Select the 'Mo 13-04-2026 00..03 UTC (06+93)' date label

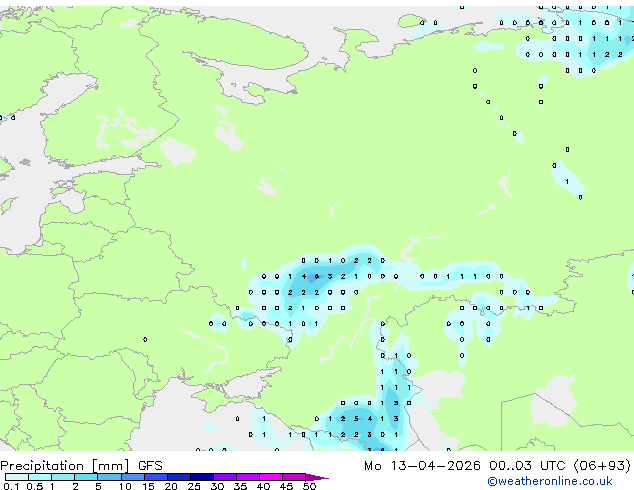(497, 466)
